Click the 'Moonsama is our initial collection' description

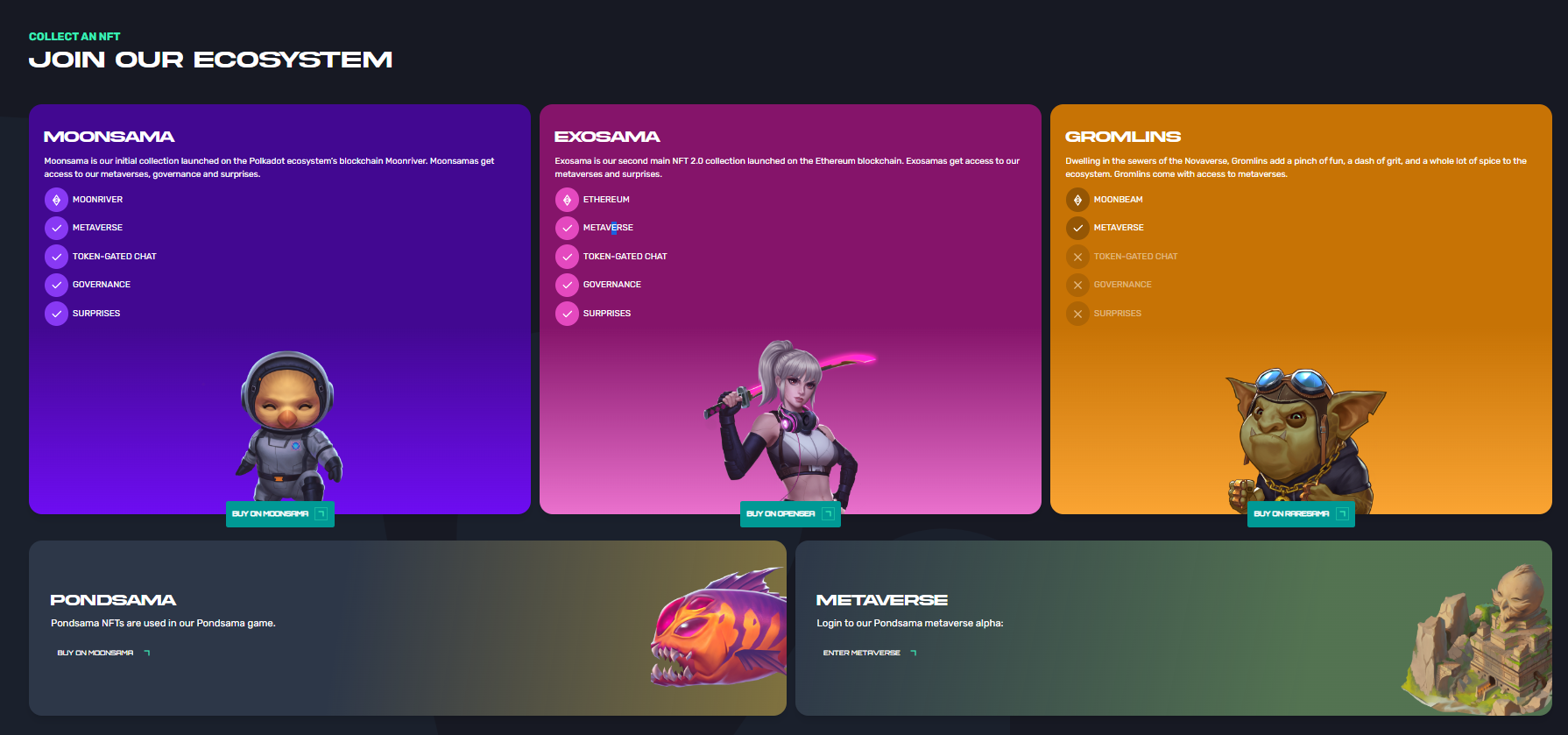[269, 167]
